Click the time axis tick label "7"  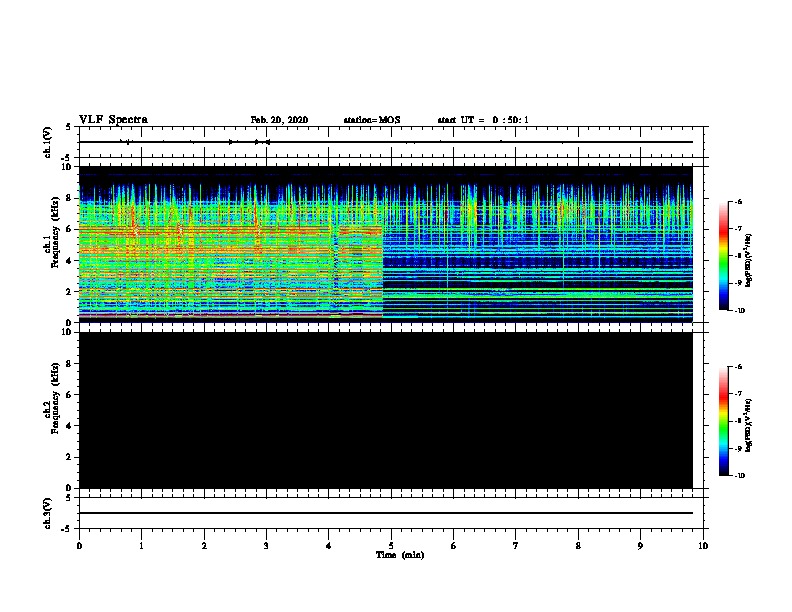(x=516, y=545)
